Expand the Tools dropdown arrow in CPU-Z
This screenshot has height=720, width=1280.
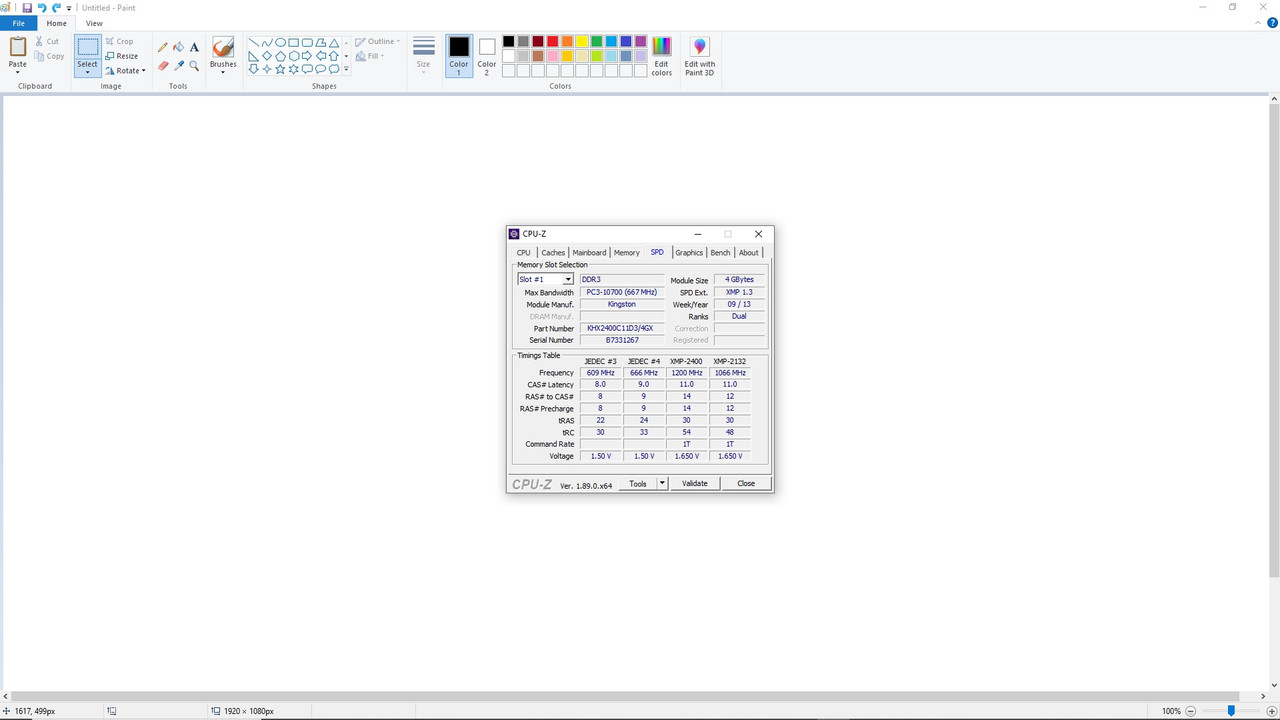click(x=662, y=484)
